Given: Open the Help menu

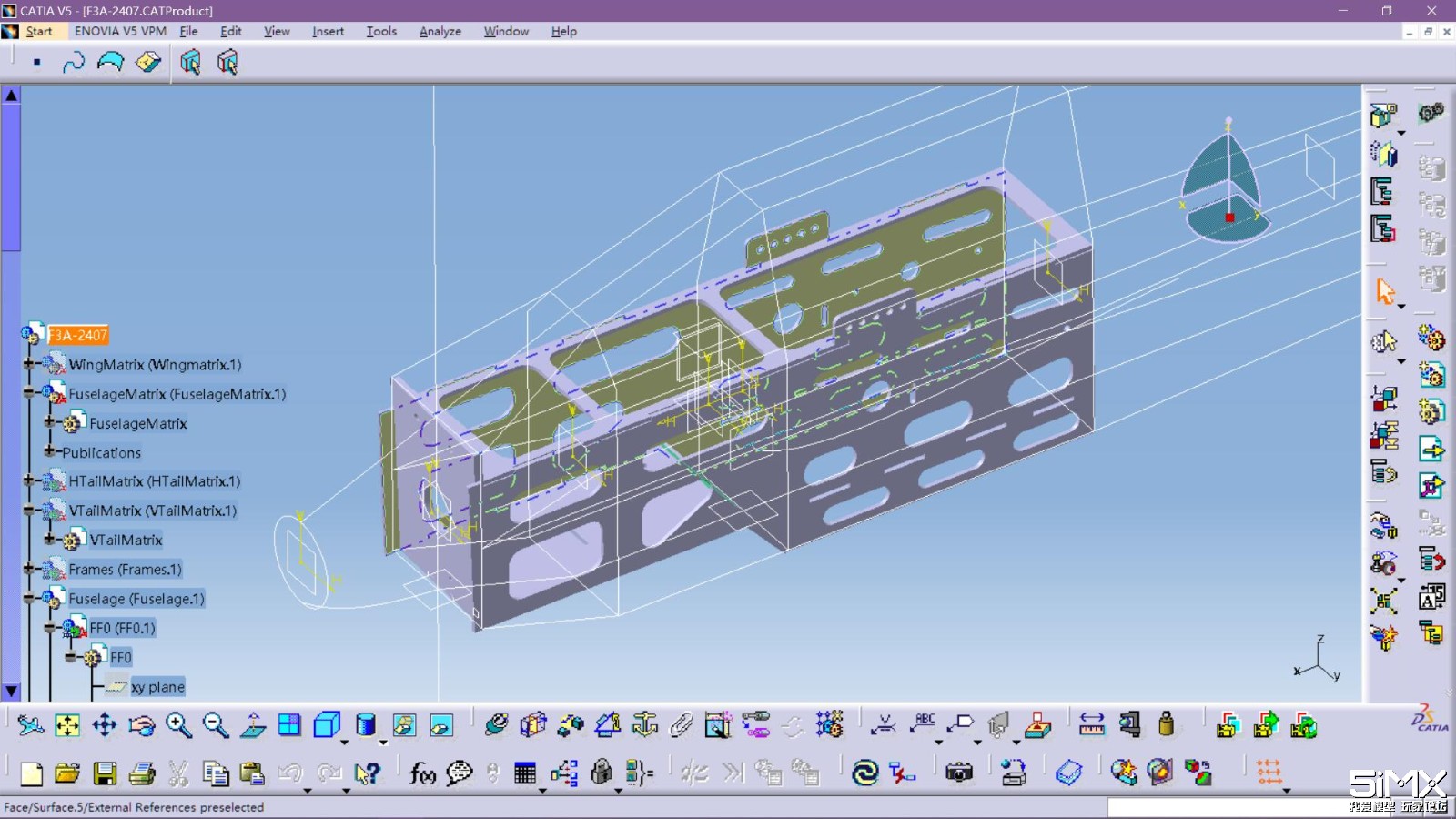Looking at the screenshot, I should coord(563,31).
